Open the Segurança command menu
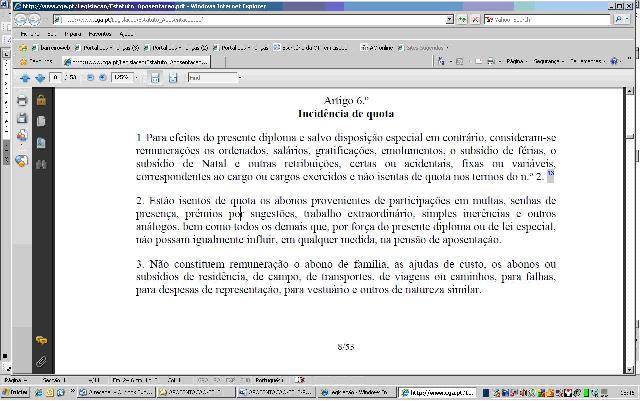This screenshot has height=401, width=640. click(548, 61)
